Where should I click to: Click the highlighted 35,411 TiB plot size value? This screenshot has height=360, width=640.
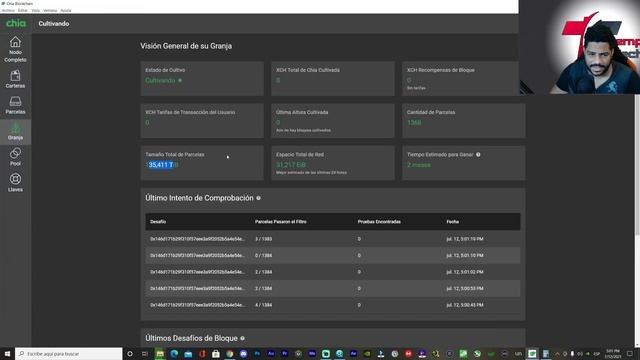[x=162, y=165]
